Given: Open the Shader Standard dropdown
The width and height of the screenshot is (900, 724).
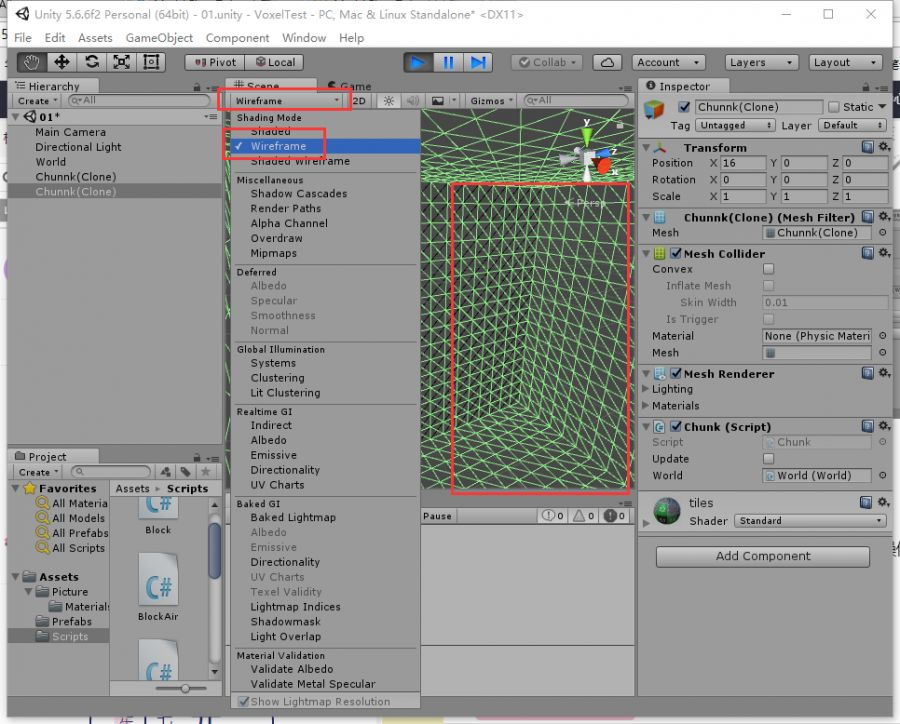Looking at the screenshot, I should (810, 521).
